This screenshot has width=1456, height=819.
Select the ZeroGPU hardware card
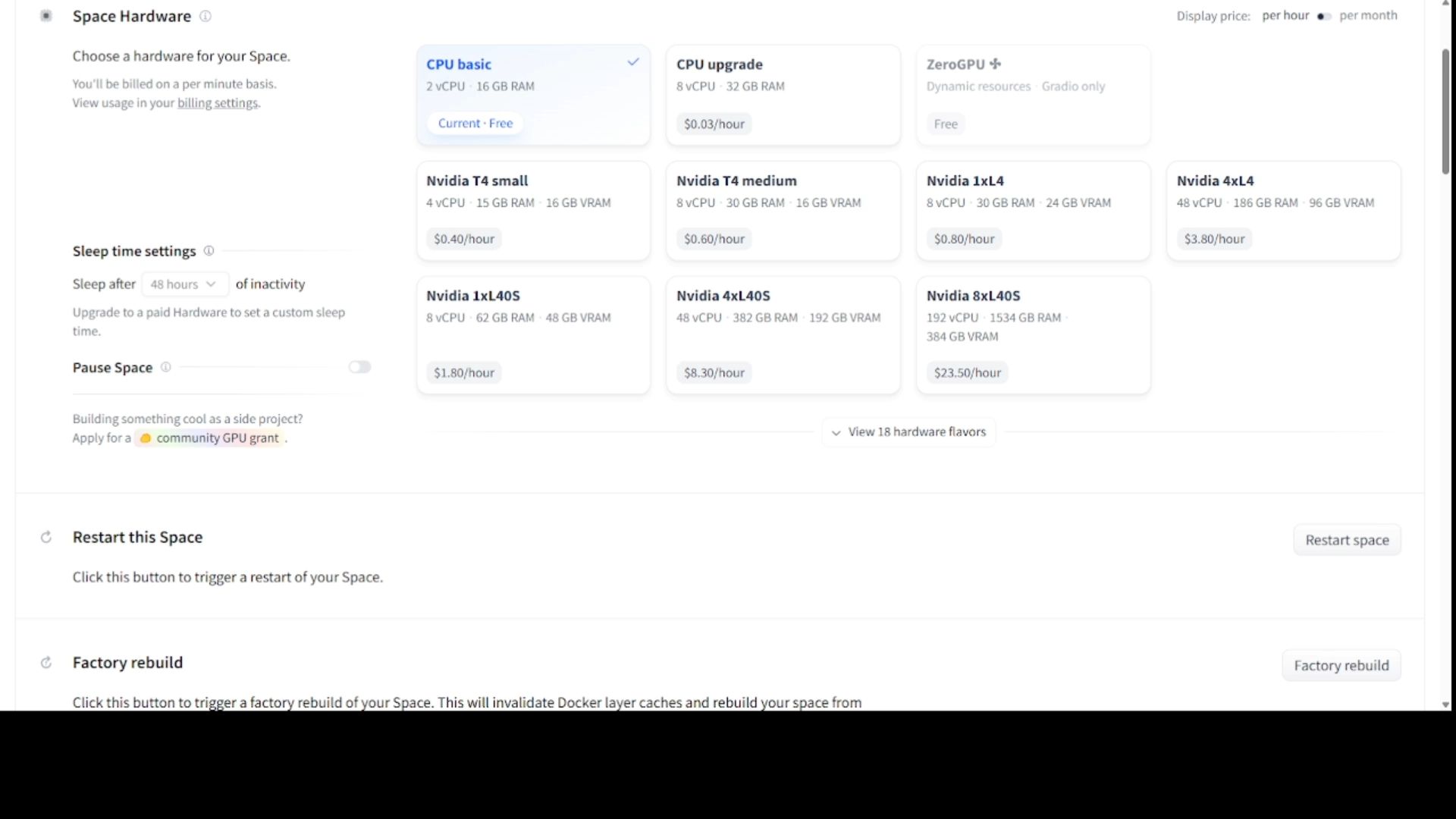(1033, 95)
